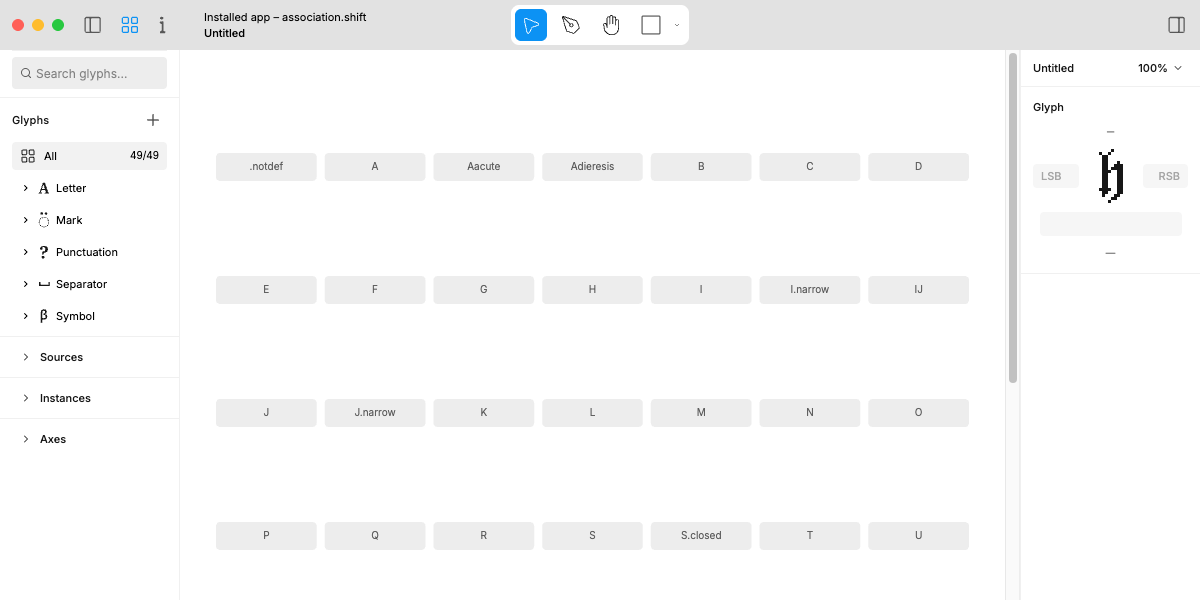Click the Letter category icon
The width and height of the screenshot is (1200, 600).
pos(44,188)
